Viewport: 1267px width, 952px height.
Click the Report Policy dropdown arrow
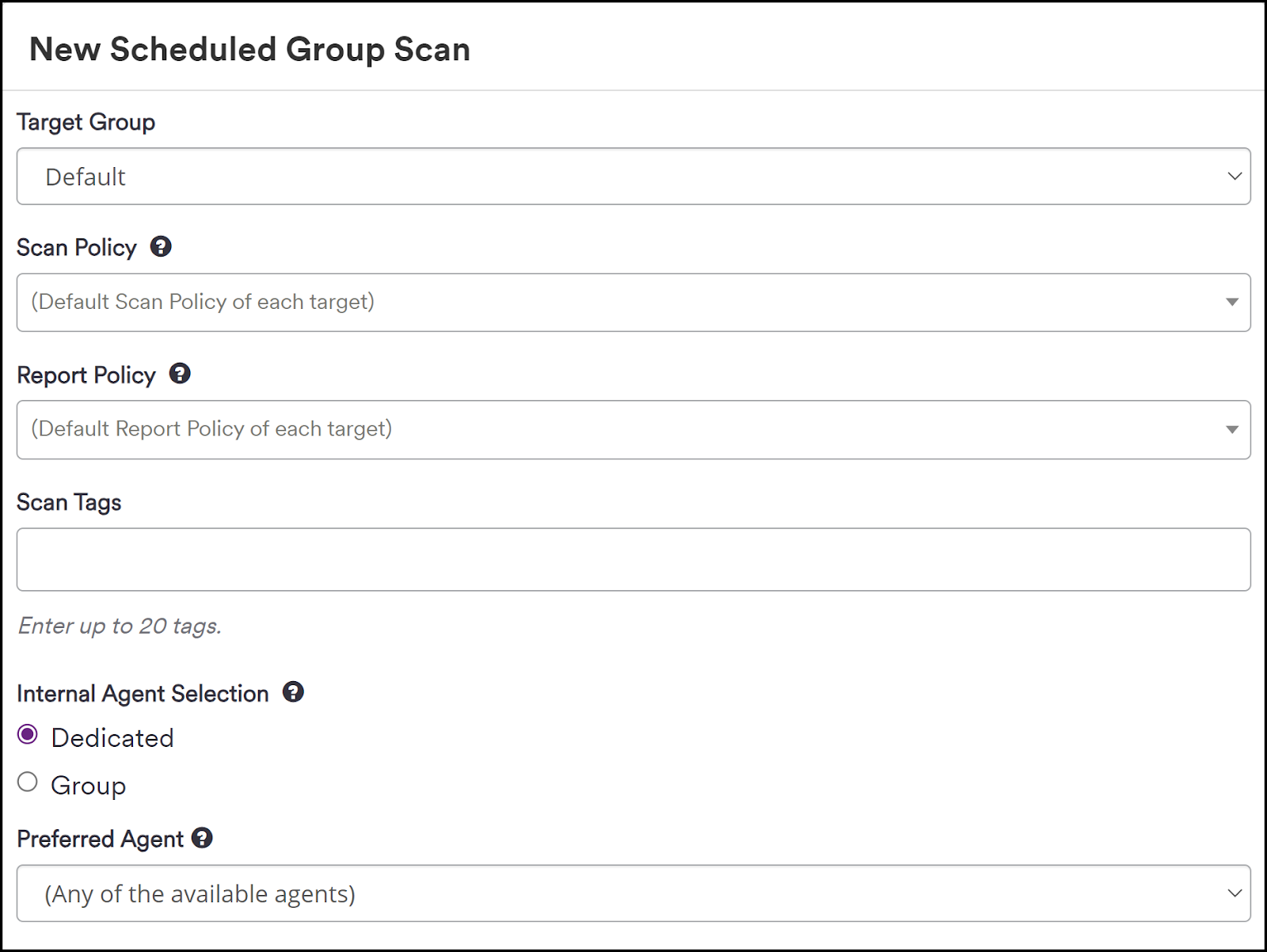1232,429
